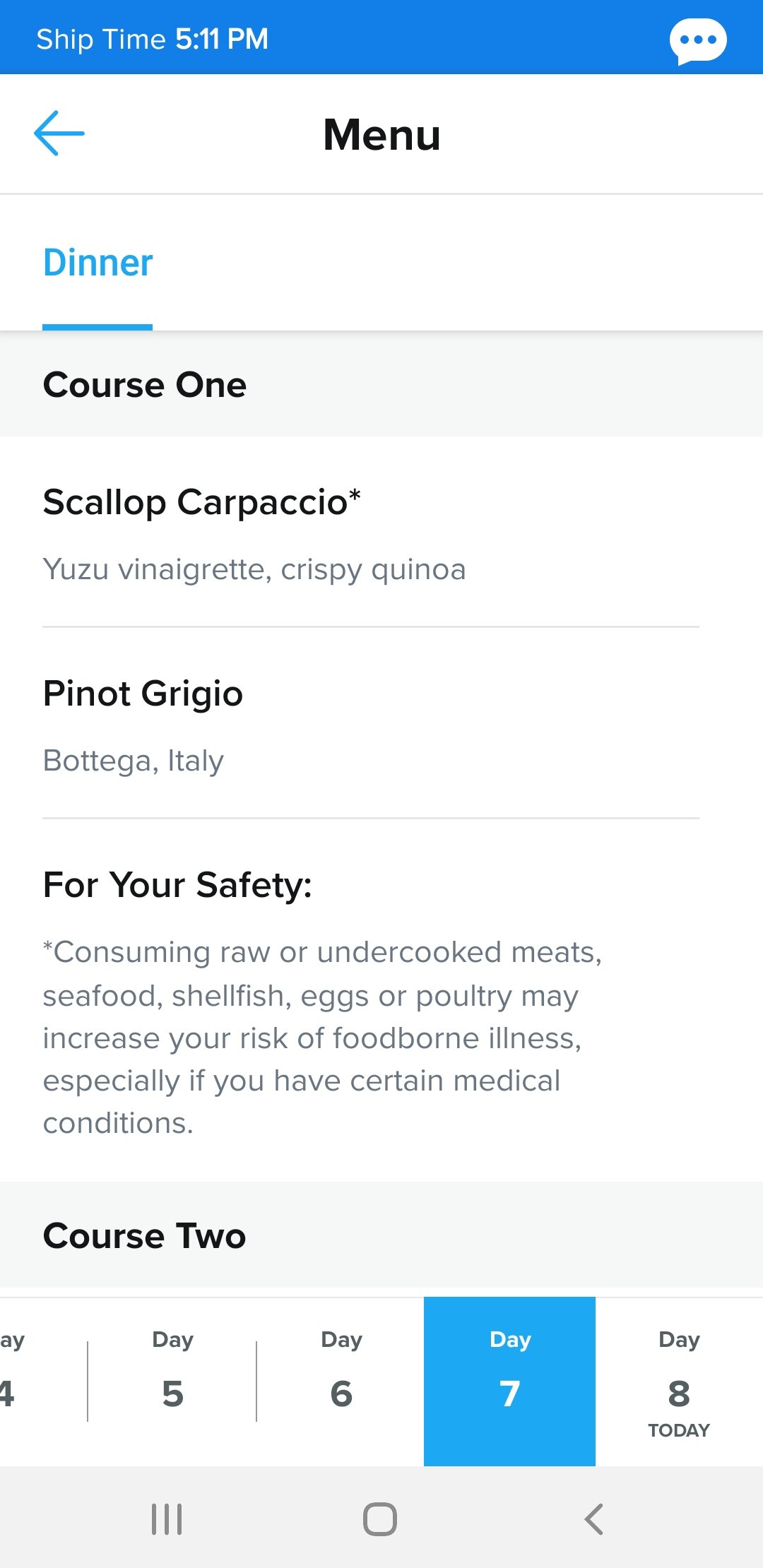Open the Scallop Carpaccio item
This screenshot has height=1568, width=763.
point(371,532)
